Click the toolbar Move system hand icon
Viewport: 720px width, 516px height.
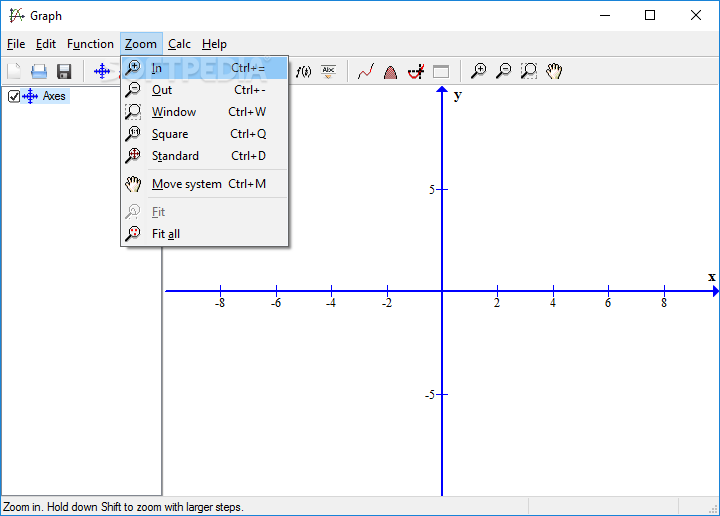[x=554, y=71]
